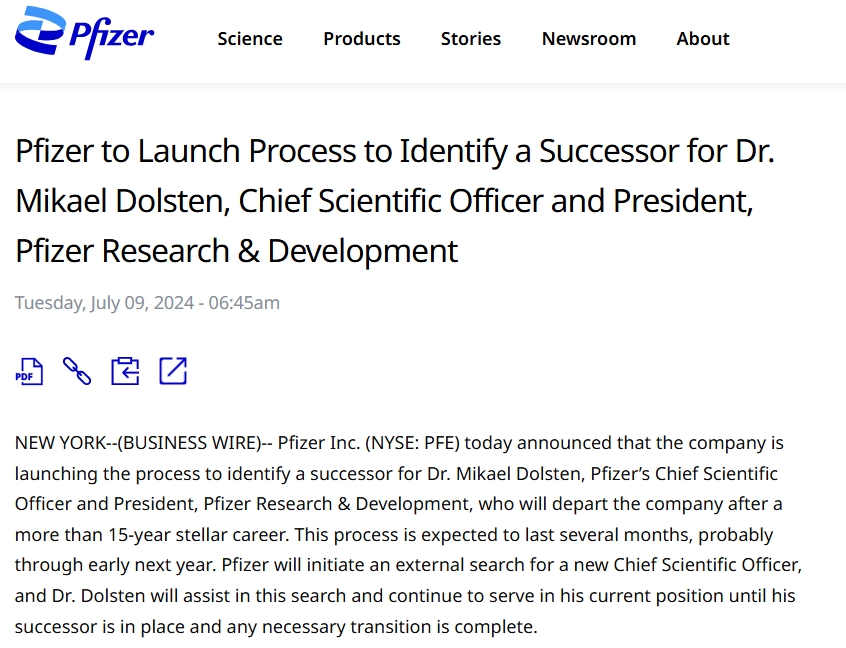The width and height of the screenshot is (846, 648).
Task: Select the About nav item
Action: (702, 39)
